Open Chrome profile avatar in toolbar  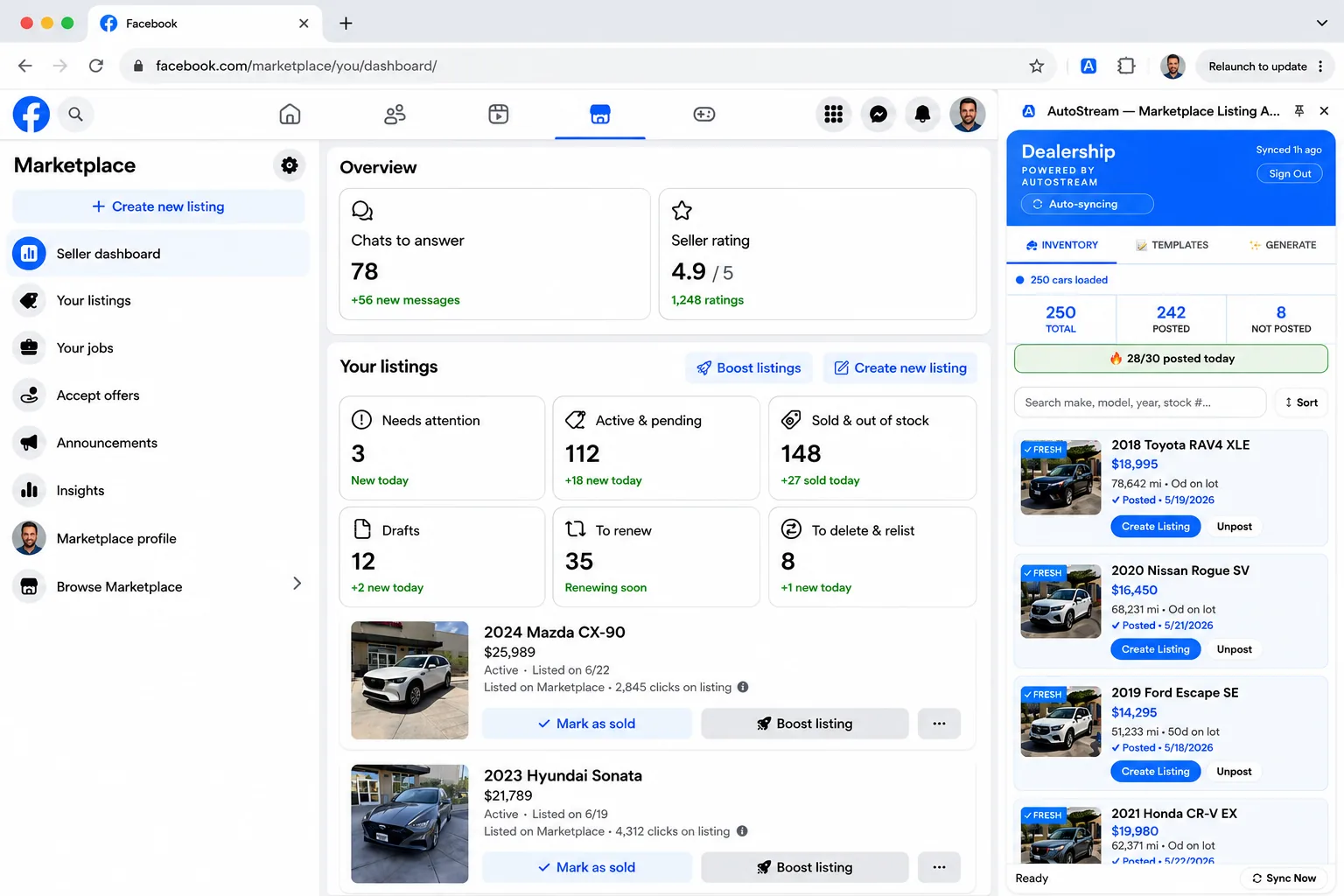[x=1172, y=66]
